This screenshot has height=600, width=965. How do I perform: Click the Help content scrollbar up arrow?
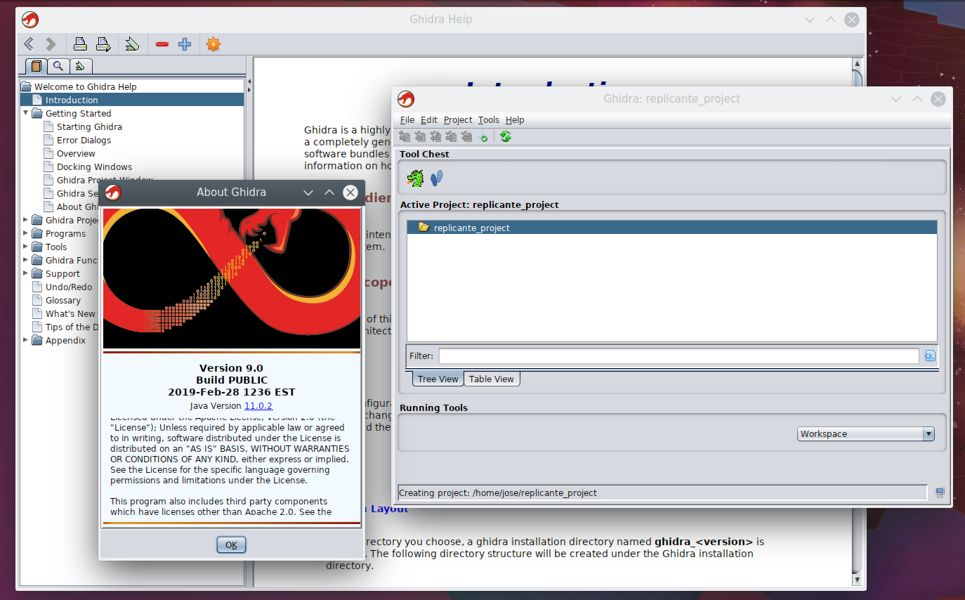pos(857,63)
